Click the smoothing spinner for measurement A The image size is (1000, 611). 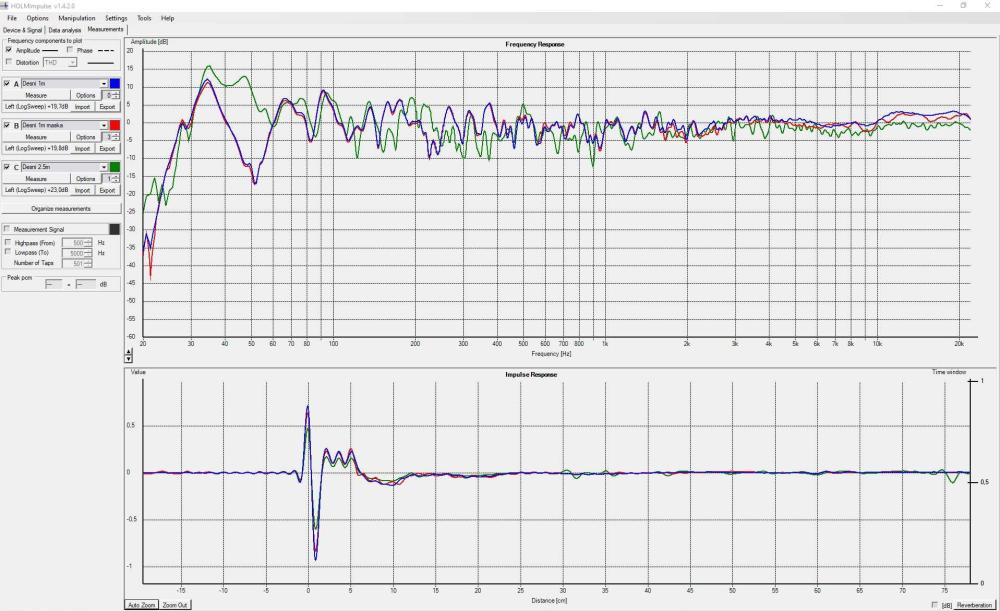coord(112,95)
